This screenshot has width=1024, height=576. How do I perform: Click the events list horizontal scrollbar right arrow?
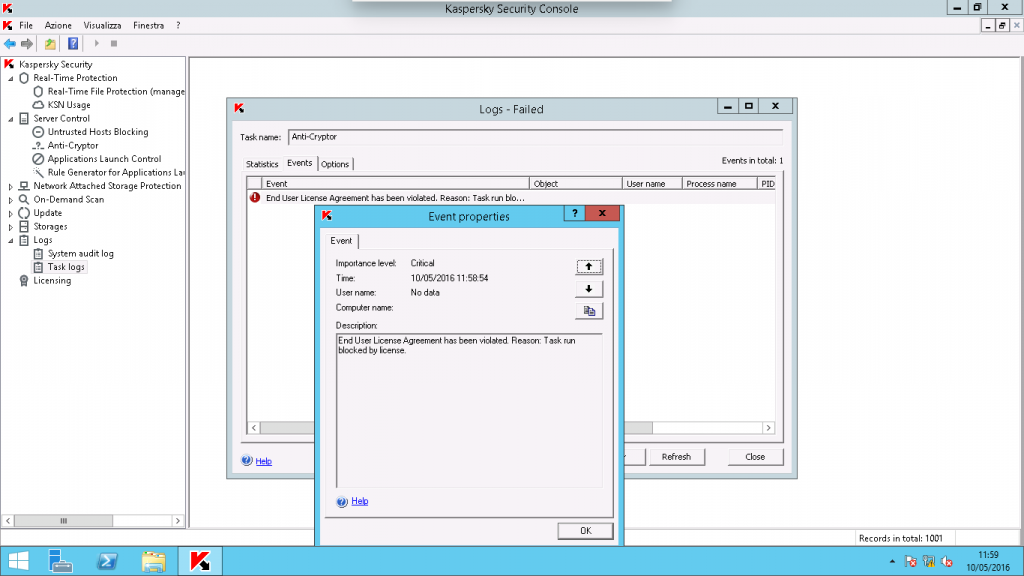pos(769,428)
